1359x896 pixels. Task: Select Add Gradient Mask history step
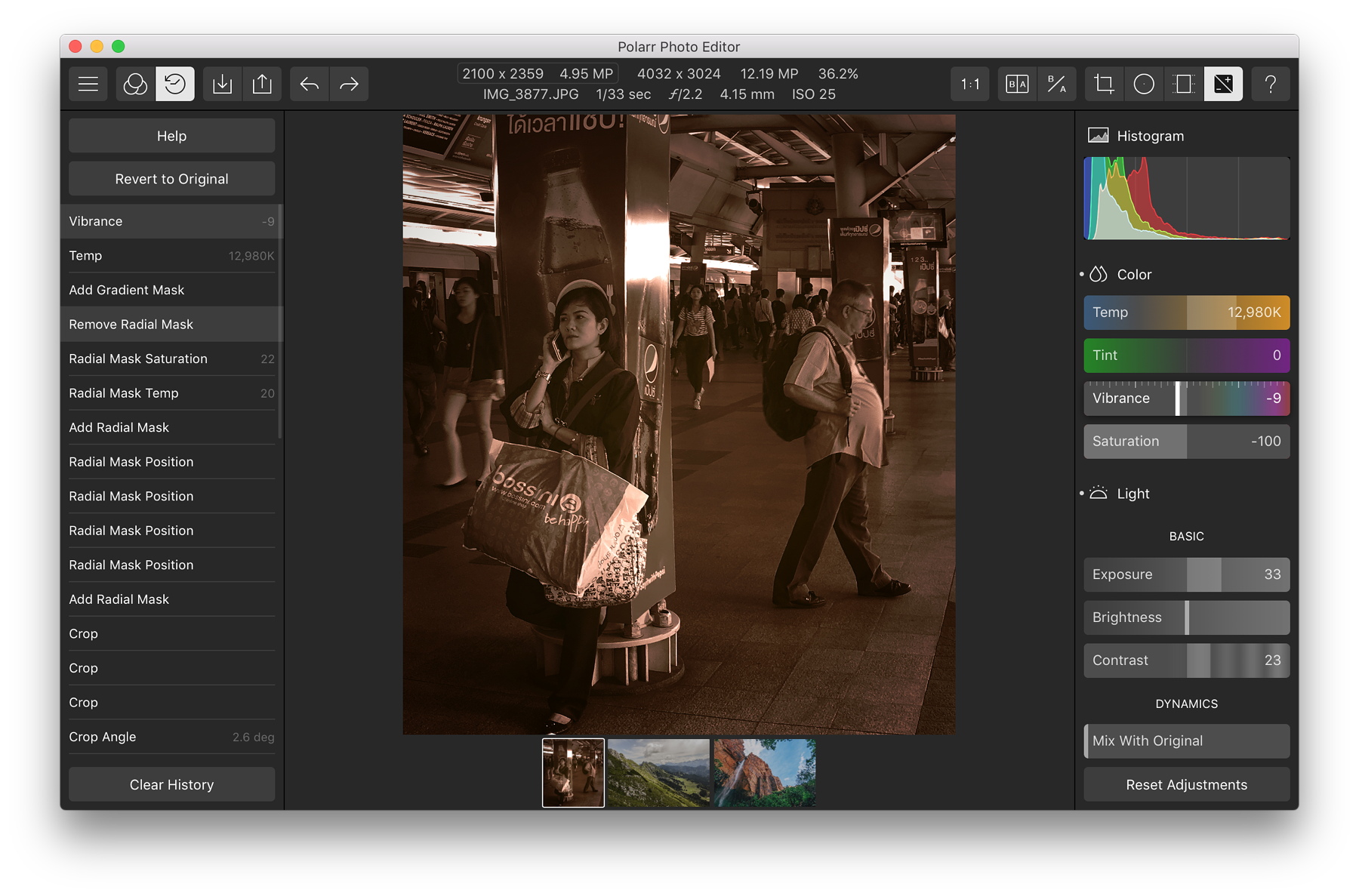pyautogui.click(x=171, y=290)
